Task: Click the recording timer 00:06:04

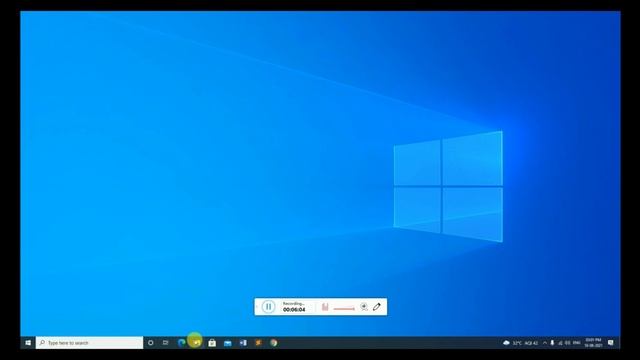Action: pyautogui.click(x=294, y=310)
